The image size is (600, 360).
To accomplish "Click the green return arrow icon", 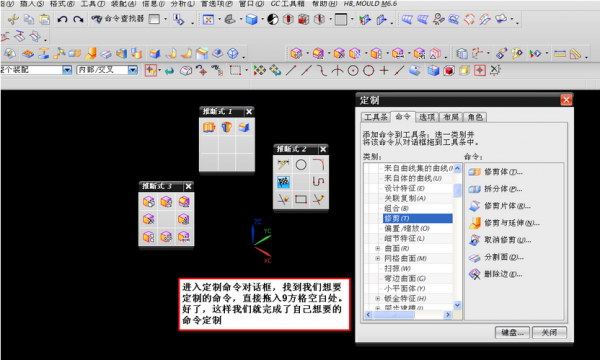I will click(169, 71).
